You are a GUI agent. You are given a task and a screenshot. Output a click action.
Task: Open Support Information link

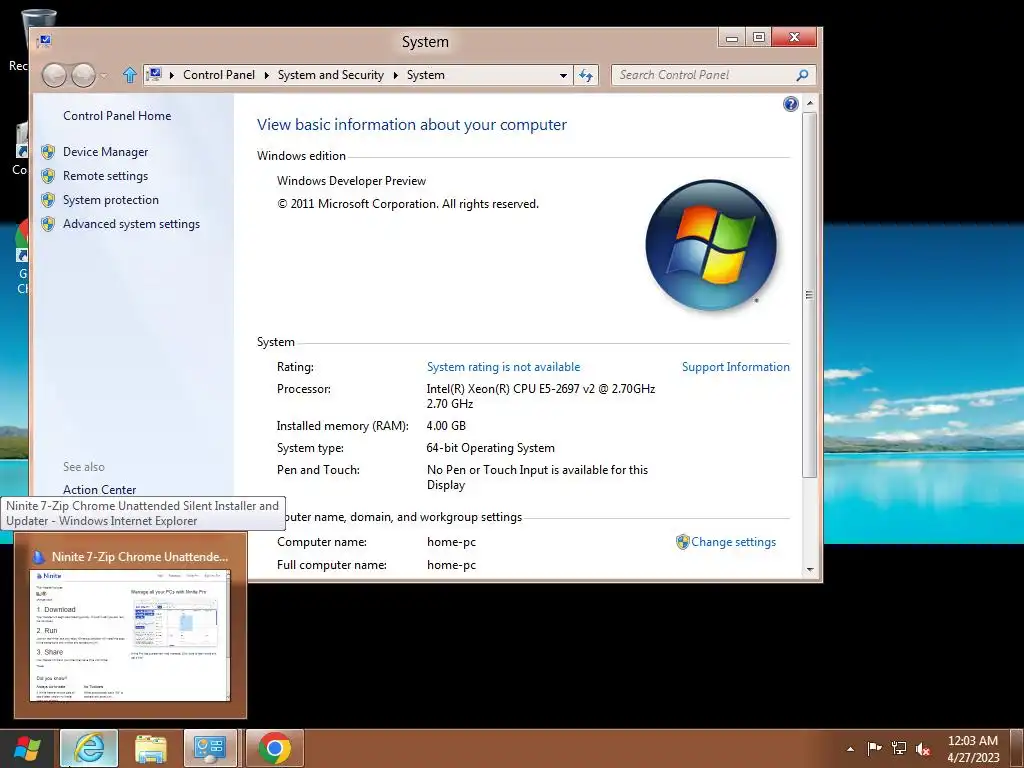point(735,367)
